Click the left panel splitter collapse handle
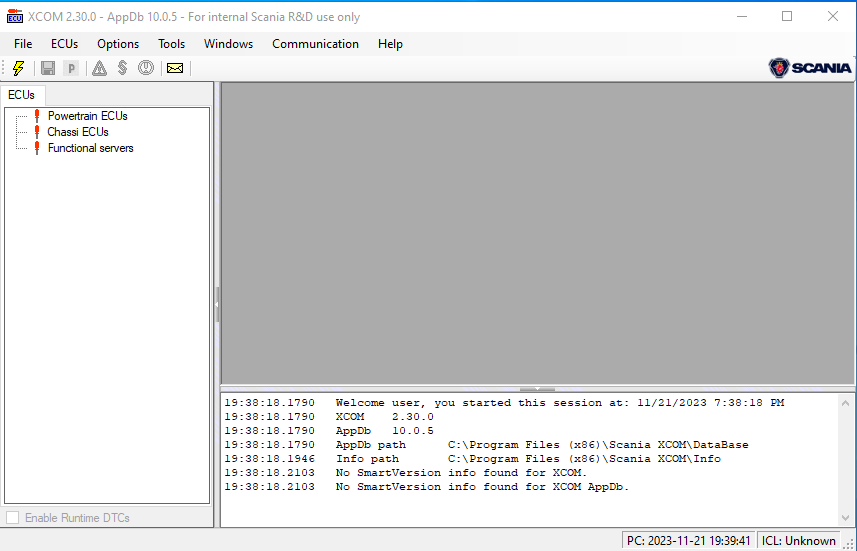 (217, 304)
